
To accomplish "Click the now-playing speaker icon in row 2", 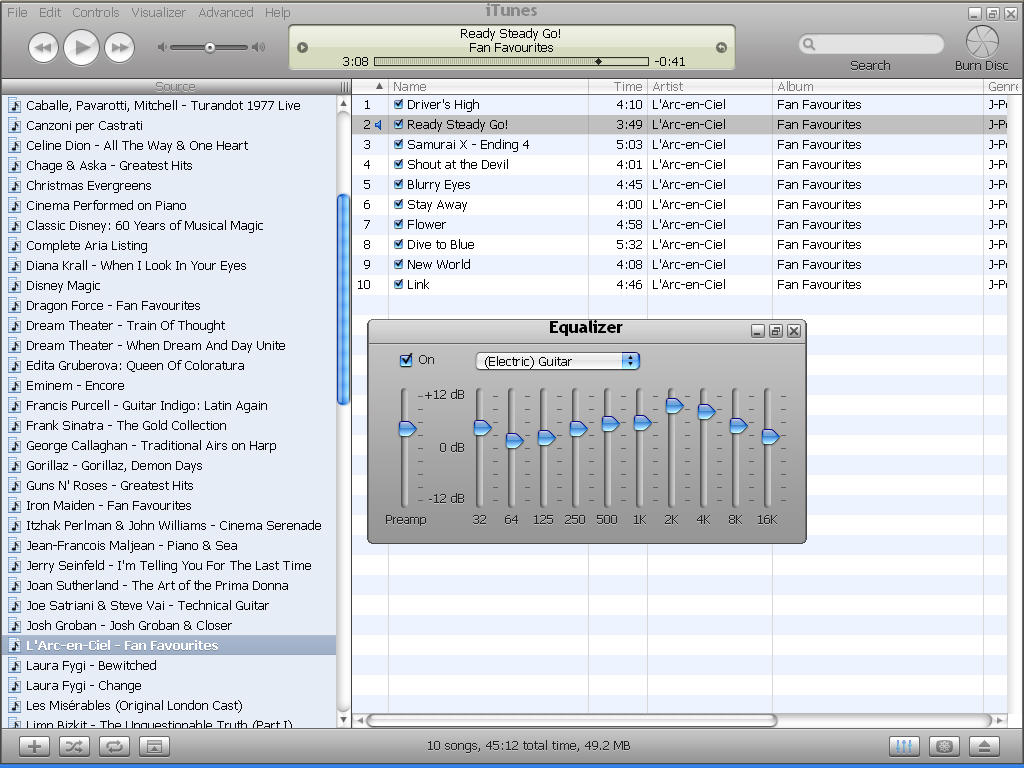I will point(378,125).
